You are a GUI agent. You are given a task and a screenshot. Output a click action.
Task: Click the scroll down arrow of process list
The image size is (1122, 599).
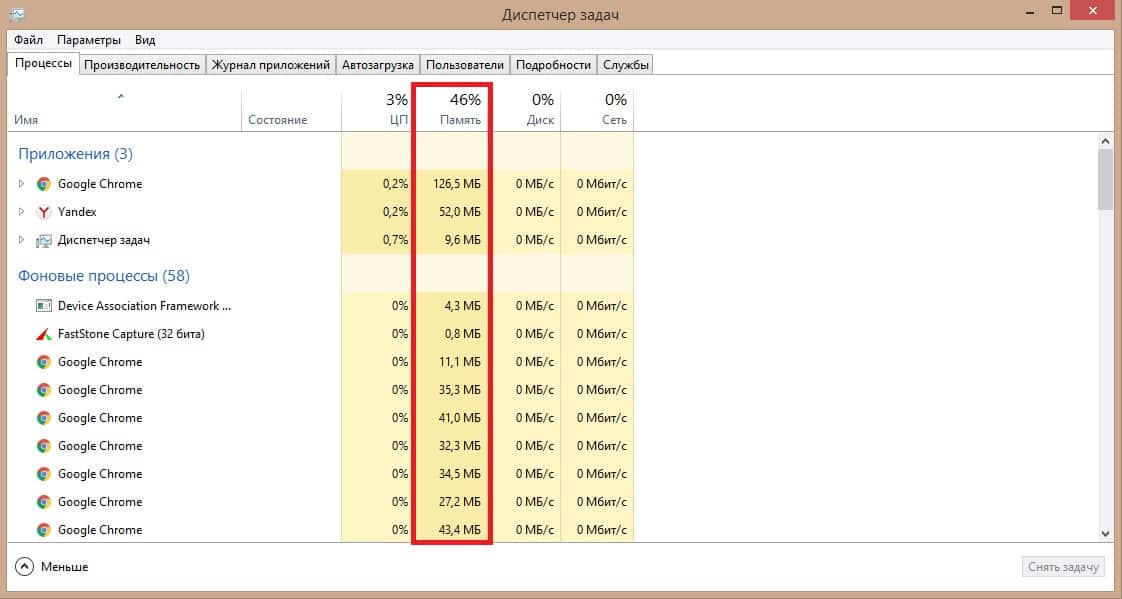pyautogui.click(x=1105, y=534)
